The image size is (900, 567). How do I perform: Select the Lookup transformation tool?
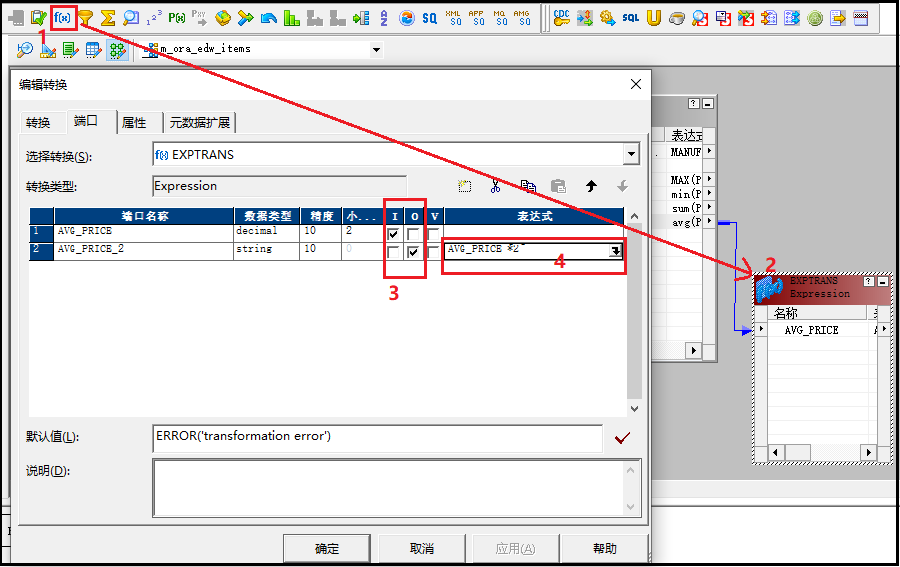point(131,18)
